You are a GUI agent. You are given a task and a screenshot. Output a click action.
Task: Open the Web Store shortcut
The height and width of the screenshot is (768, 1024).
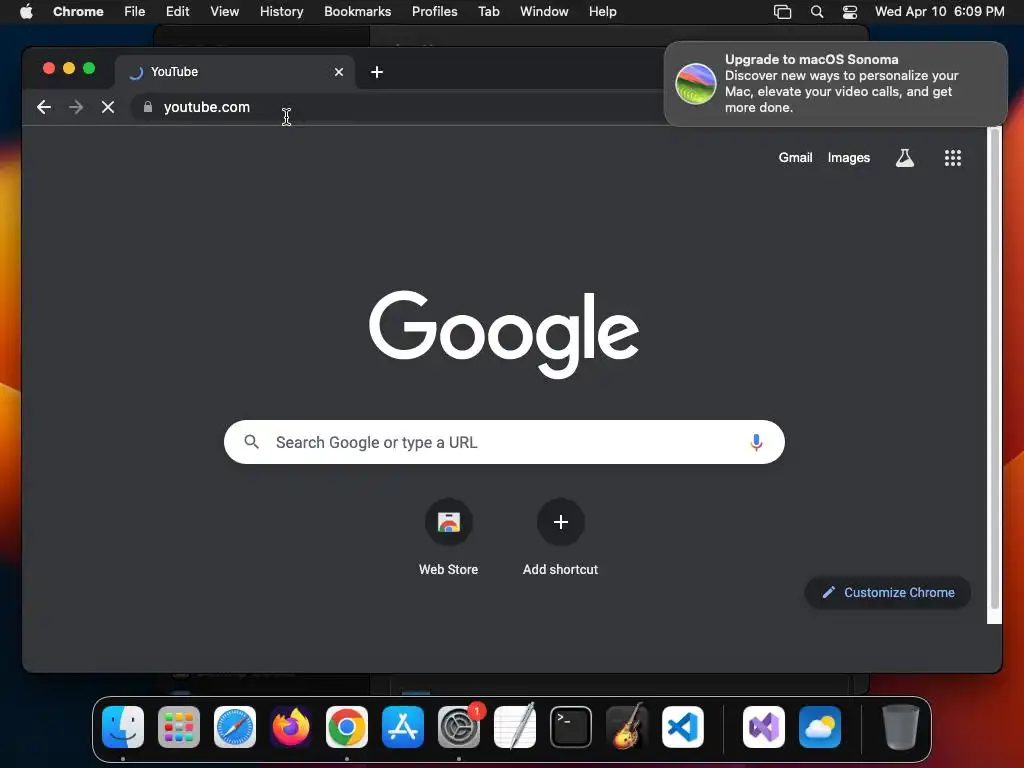[x=449, y=537]
